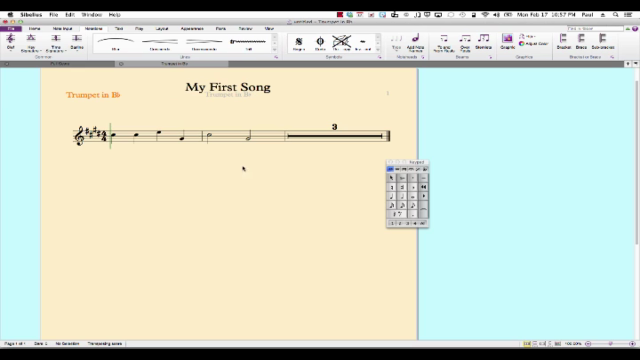Toggle the rest button on the Keypad

click(397, 214)
